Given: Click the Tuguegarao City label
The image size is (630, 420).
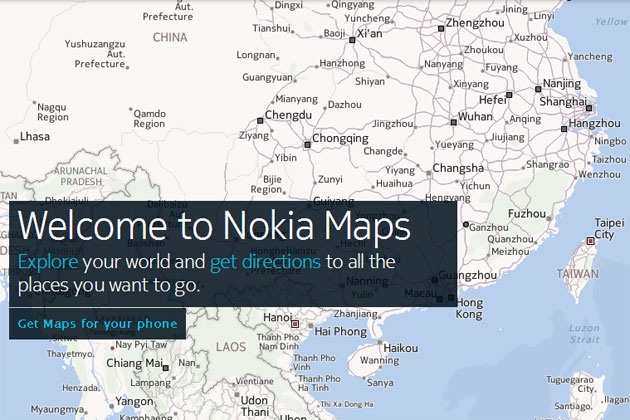Looking at the screenshot, I should pos(570,384).
